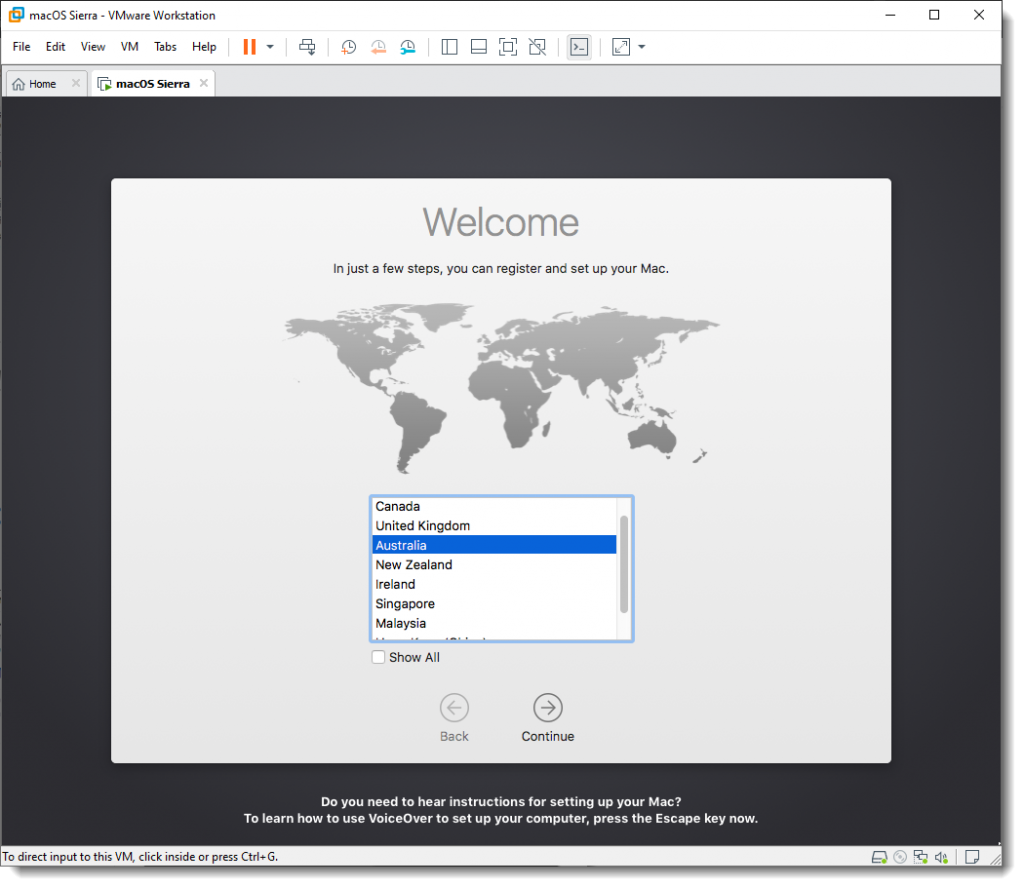Screen dimensions: 1024x888
Task: Switch to Unity mode icon
Action: point(537,47)
